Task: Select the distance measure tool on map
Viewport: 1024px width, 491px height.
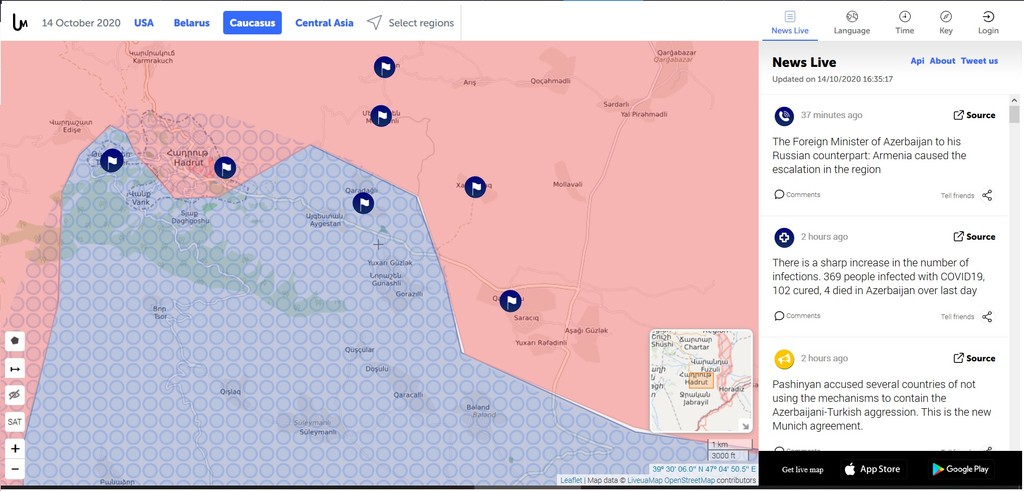Action: [15, 369]
